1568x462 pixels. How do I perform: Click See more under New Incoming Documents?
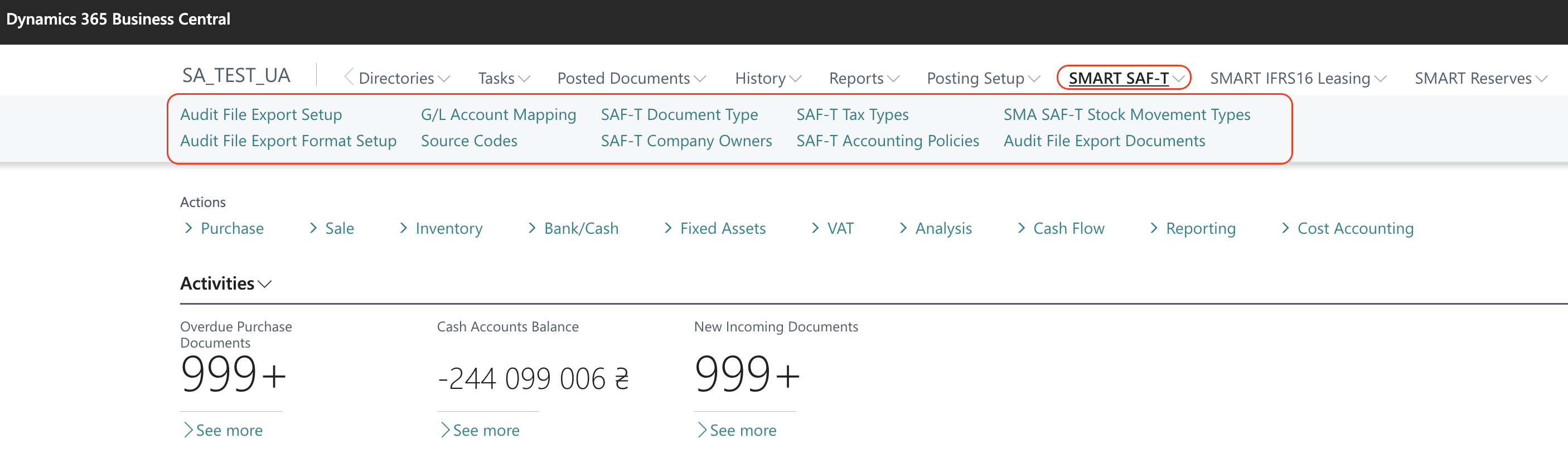pyautogui.click(x=737, y=430)
